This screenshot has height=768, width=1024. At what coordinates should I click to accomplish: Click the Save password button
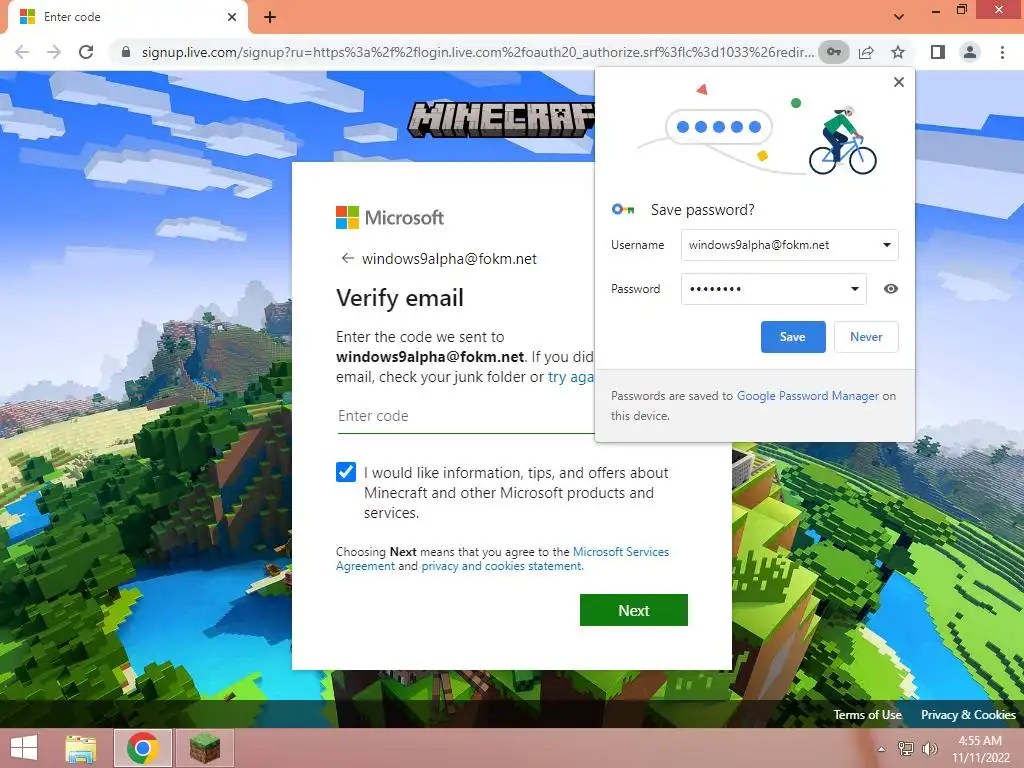[793, 337]
